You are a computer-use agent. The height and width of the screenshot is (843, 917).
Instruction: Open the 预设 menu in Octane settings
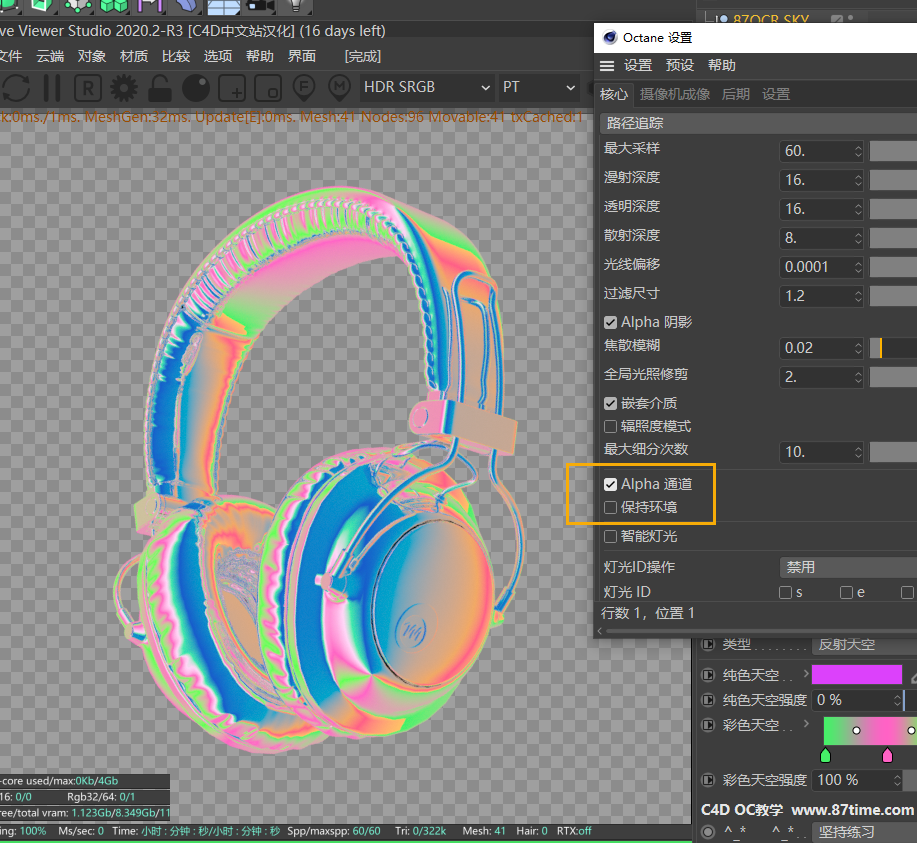[680, 66]
